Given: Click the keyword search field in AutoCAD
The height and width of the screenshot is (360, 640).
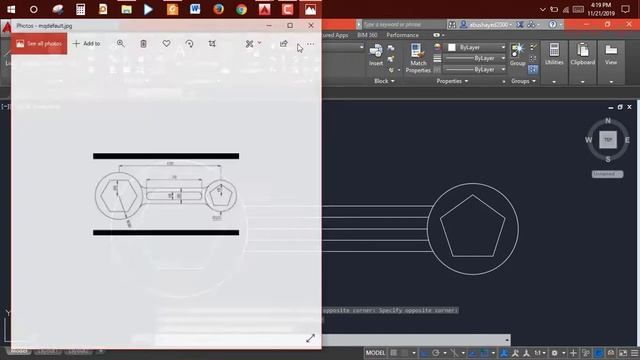Looking at the screenshot, I should click(401, 24).
